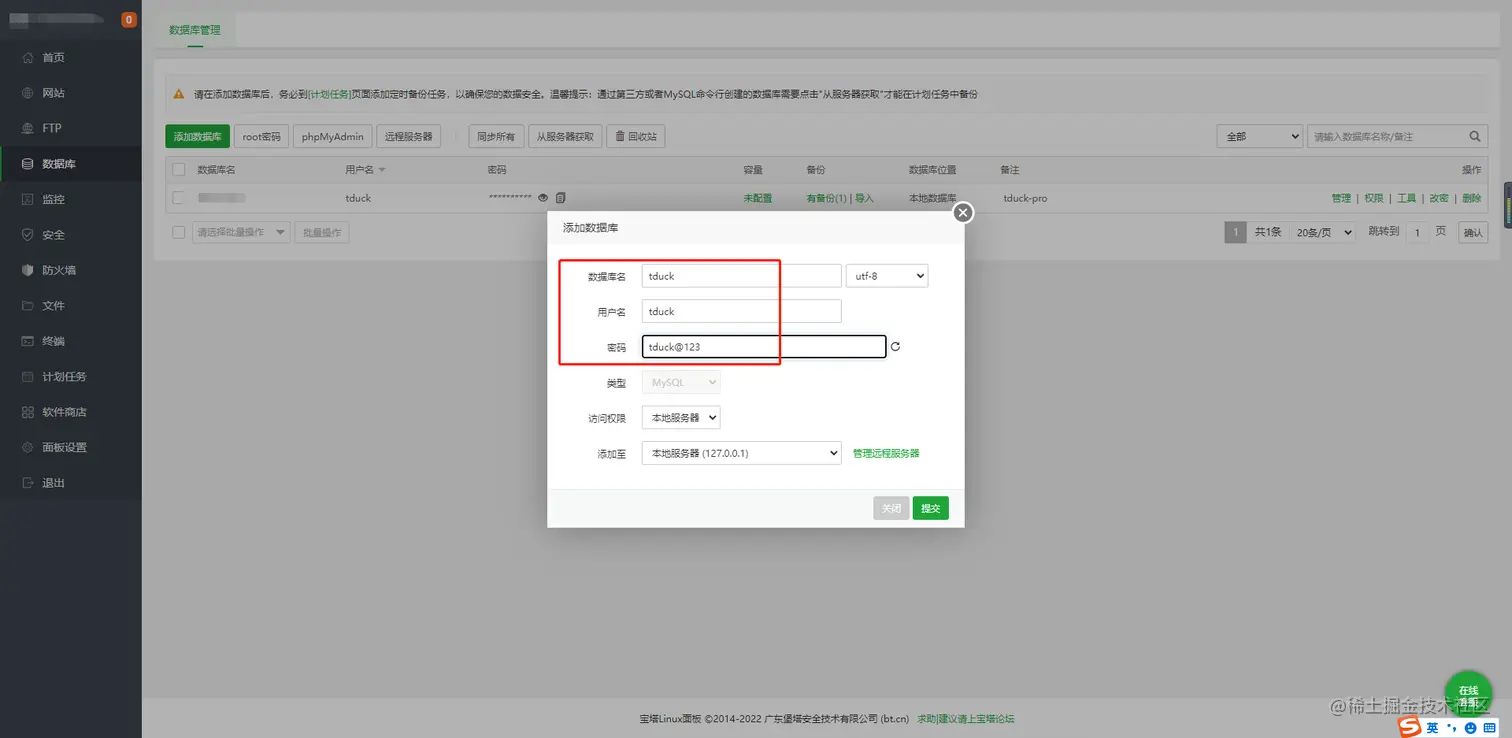The image size is (1512, 738).
Task: Open 请选择批量操作 dropdown
Action: coord(241,232)
